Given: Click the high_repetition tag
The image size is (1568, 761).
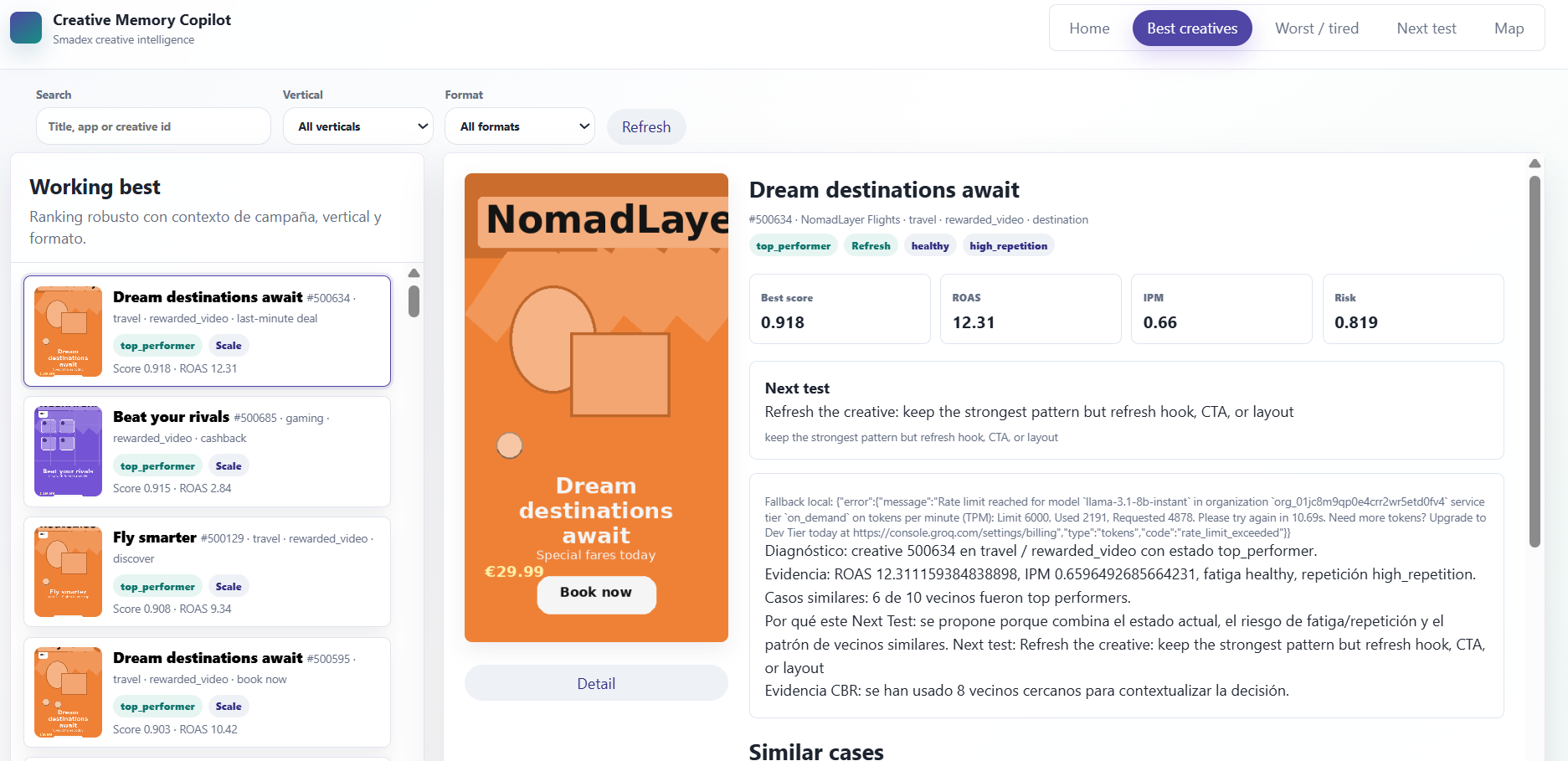Looking at the screenshot, I should [1008, 245].
